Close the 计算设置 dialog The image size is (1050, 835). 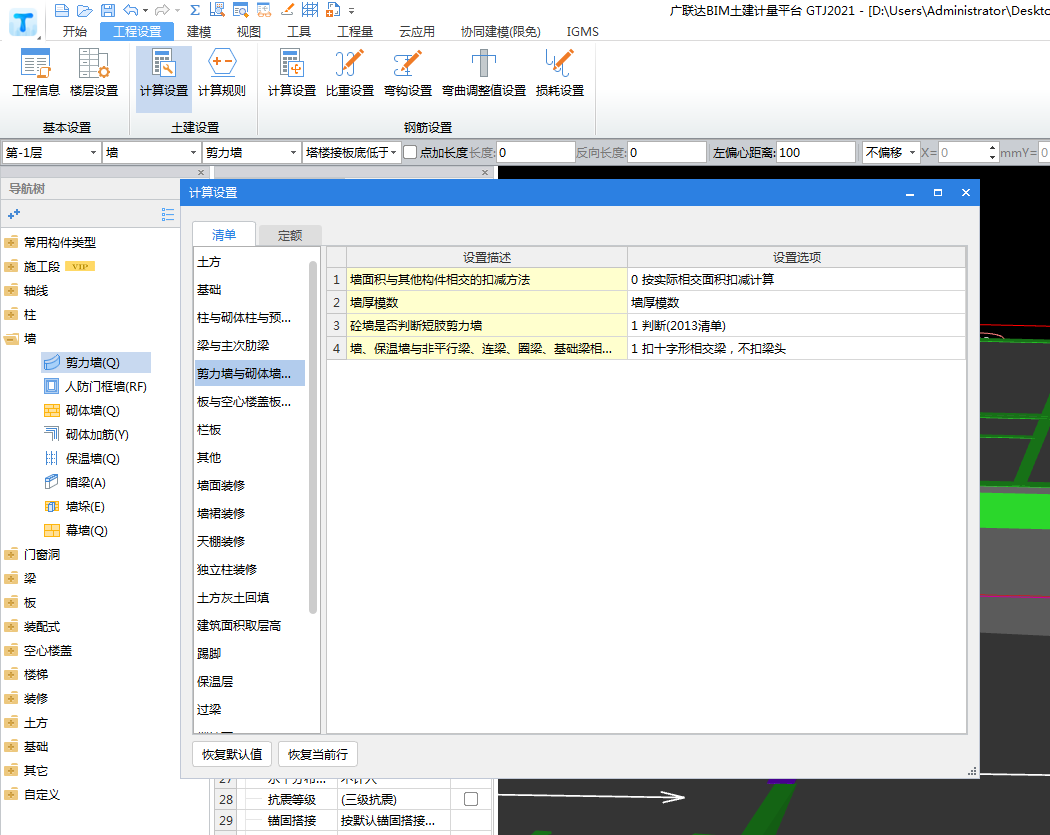point(966,193)
